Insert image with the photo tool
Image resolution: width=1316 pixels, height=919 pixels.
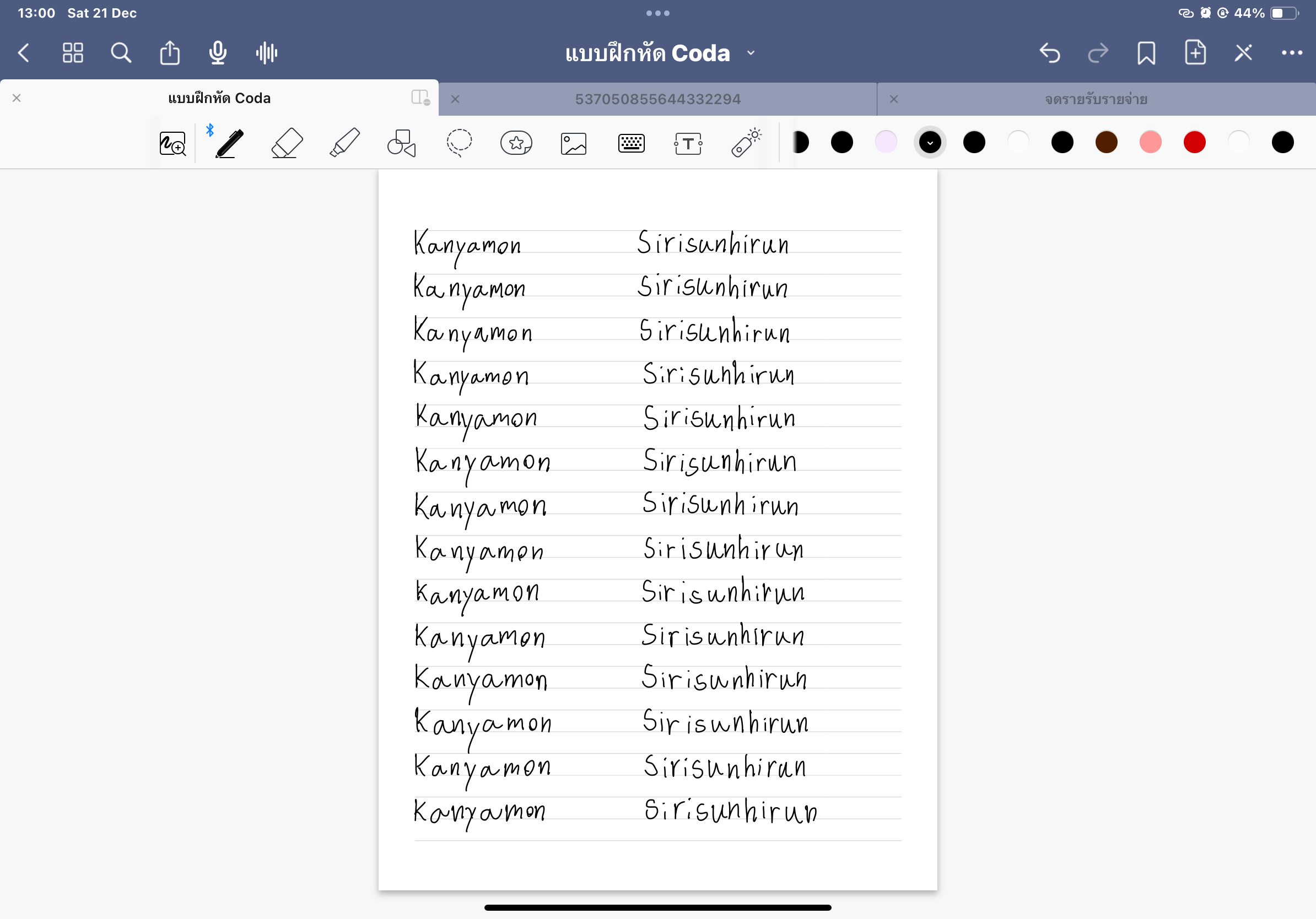[574, 143]
